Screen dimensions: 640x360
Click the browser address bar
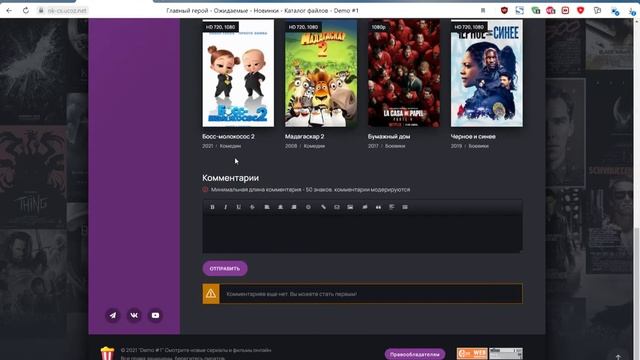[261, 11]
